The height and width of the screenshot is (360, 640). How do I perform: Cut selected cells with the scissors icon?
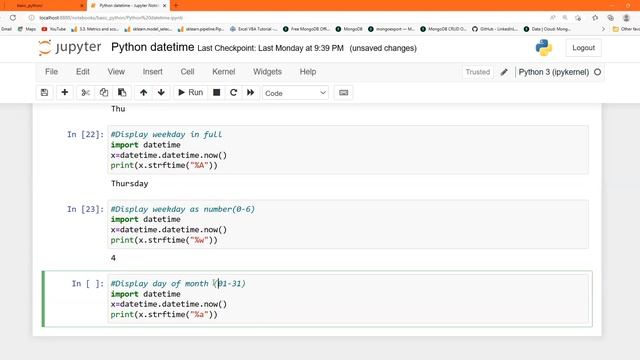[x=85, y=93]
